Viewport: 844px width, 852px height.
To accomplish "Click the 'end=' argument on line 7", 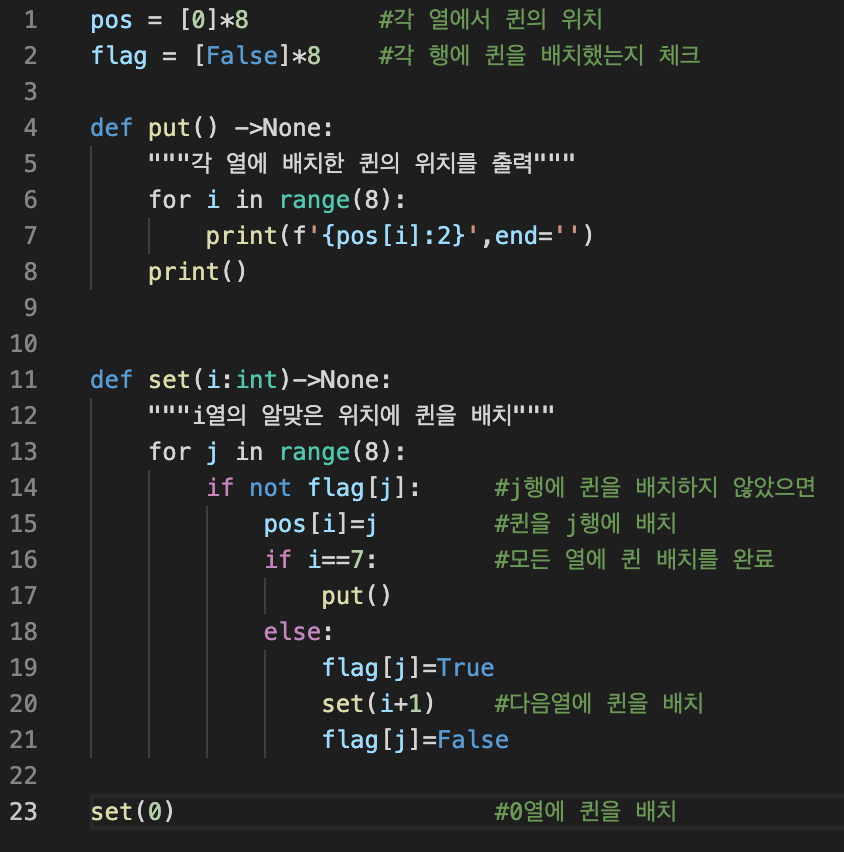I will tap(524, 236).
